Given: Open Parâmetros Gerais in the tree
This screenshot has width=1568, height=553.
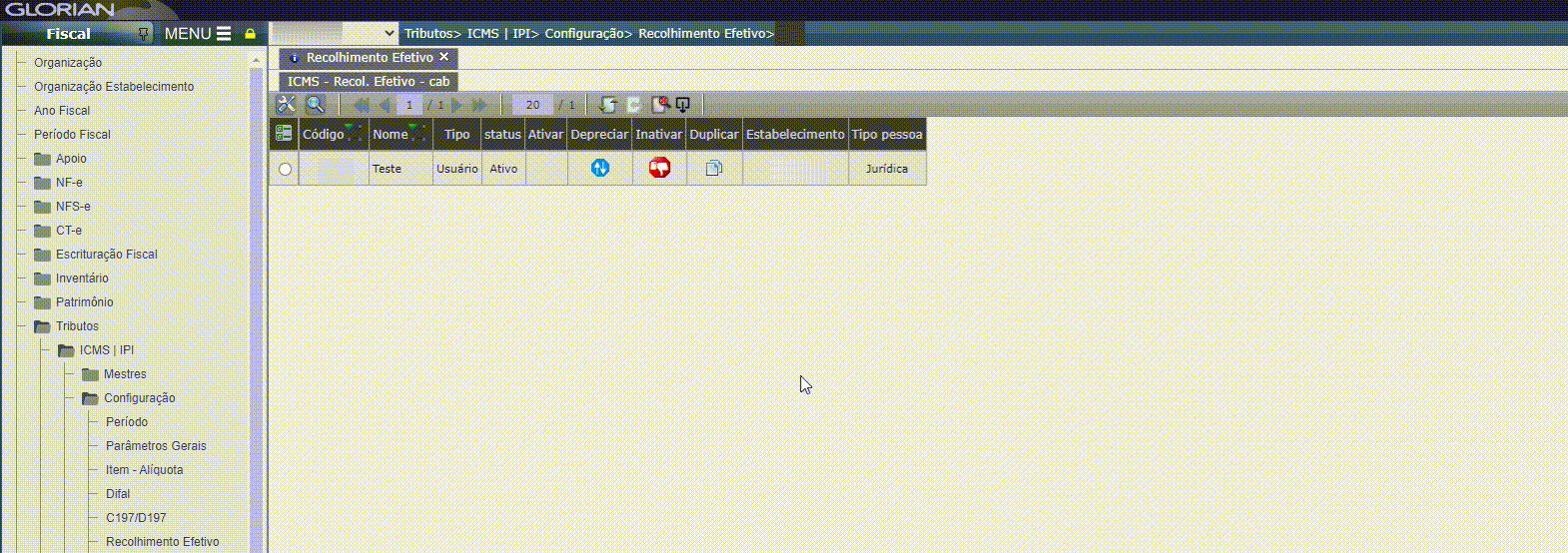Looking at the screenshot, I should (156, 446).
